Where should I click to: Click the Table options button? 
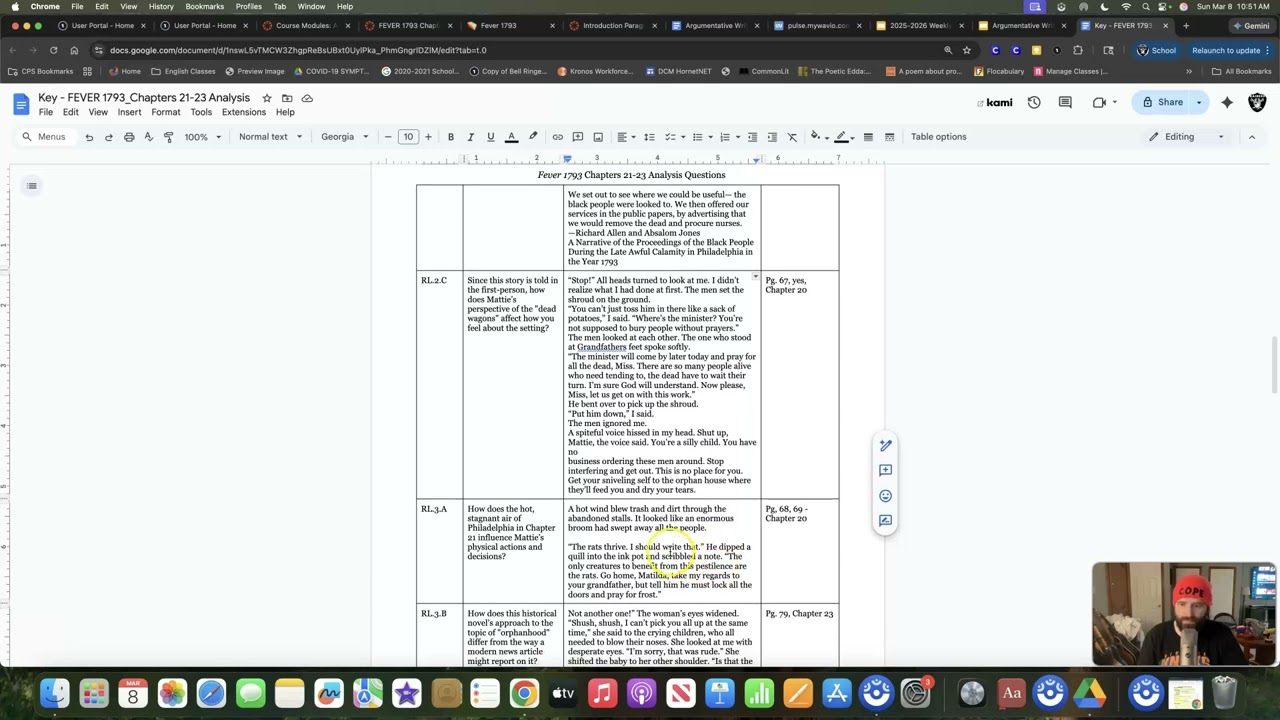pos(938,137)
